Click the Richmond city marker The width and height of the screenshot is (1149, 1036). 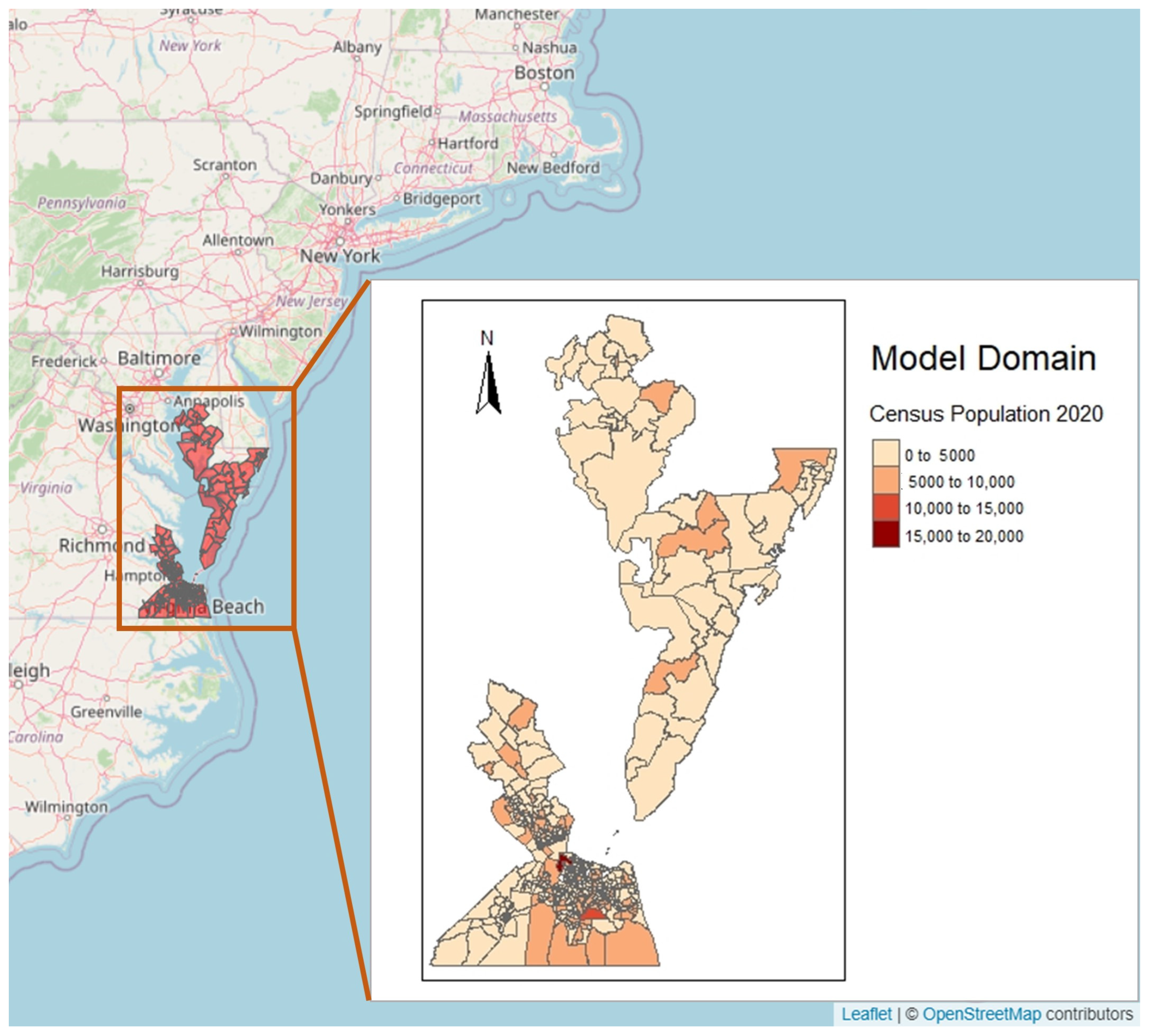point(102,529)
